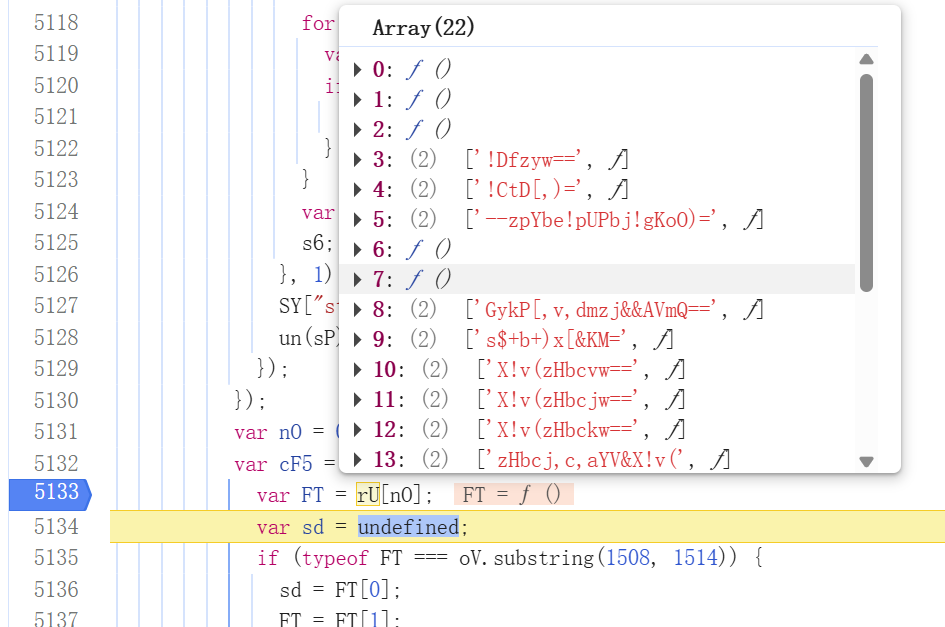Click the scroll-up arrow in the array popup
The height and width of the screenshot is (627, 945).
[x=866, y=59]
